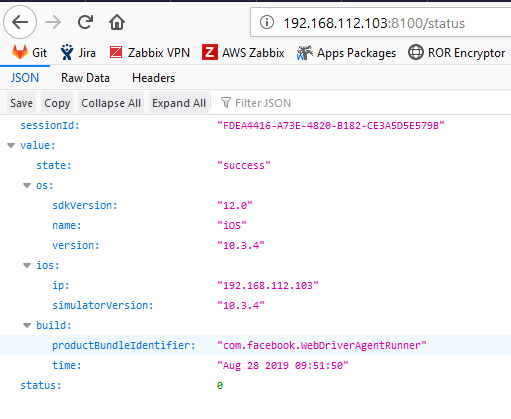Click the "com.facebook.WebDriverAgentRunner" value

click(x=322, y=346)
